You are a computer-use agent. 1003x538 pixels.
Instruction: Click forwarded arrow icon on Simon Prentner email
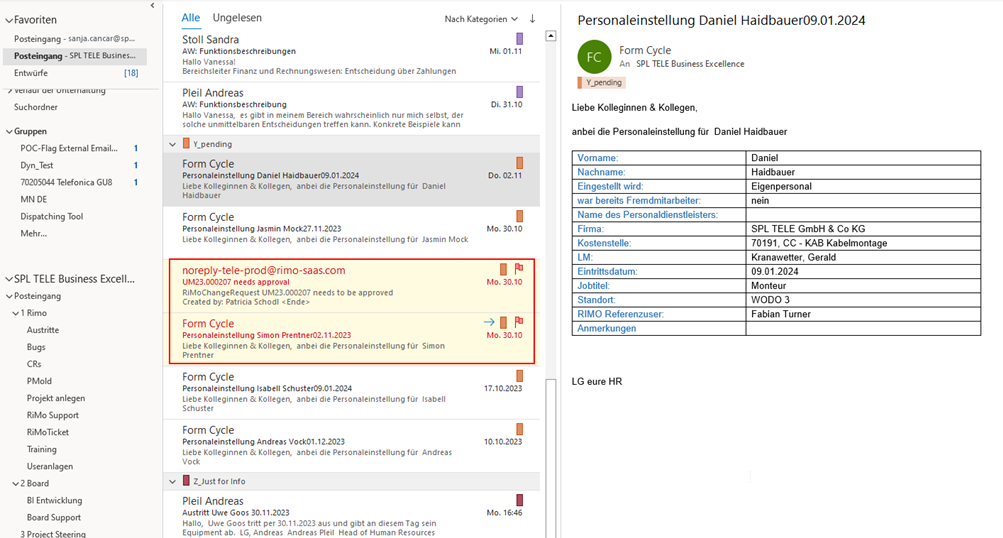point(489,322)
